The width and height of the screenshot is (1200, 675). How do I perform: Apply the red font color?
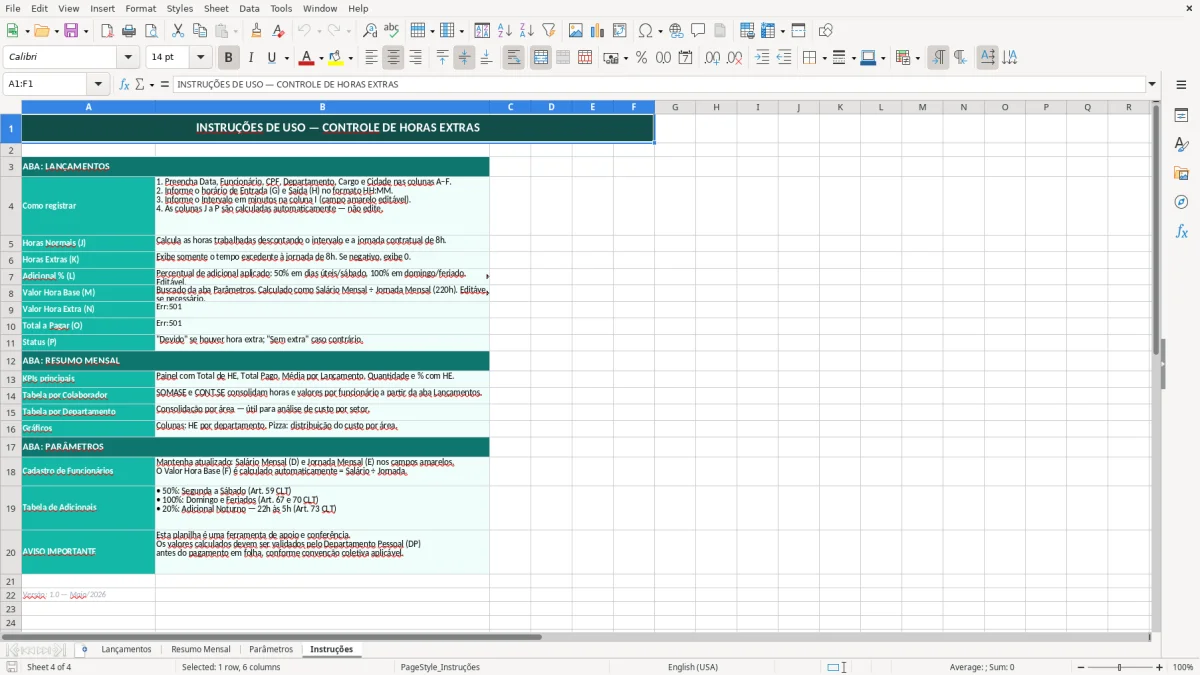click(307, 58)
